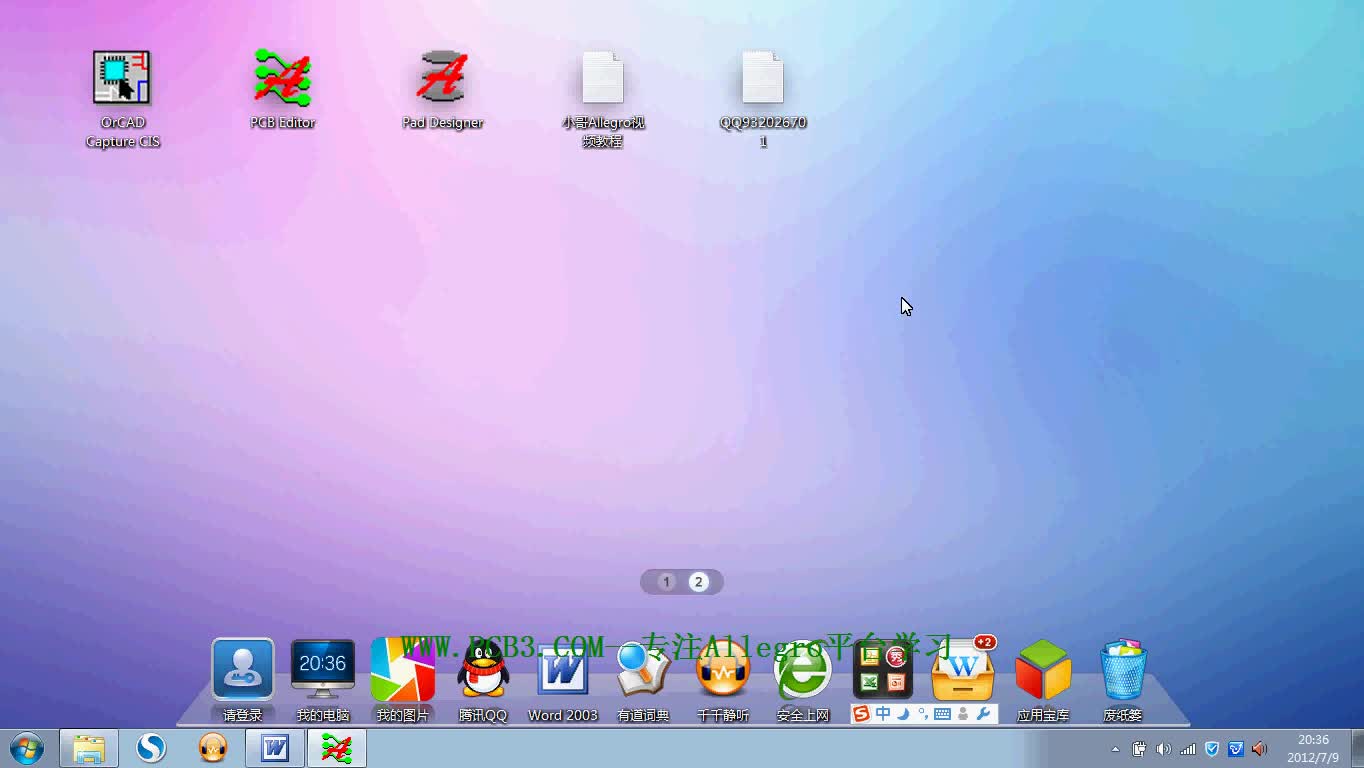1364x768 pixels.
Task: Open the headphone music player on the taskbar
Action: point(213,748)
